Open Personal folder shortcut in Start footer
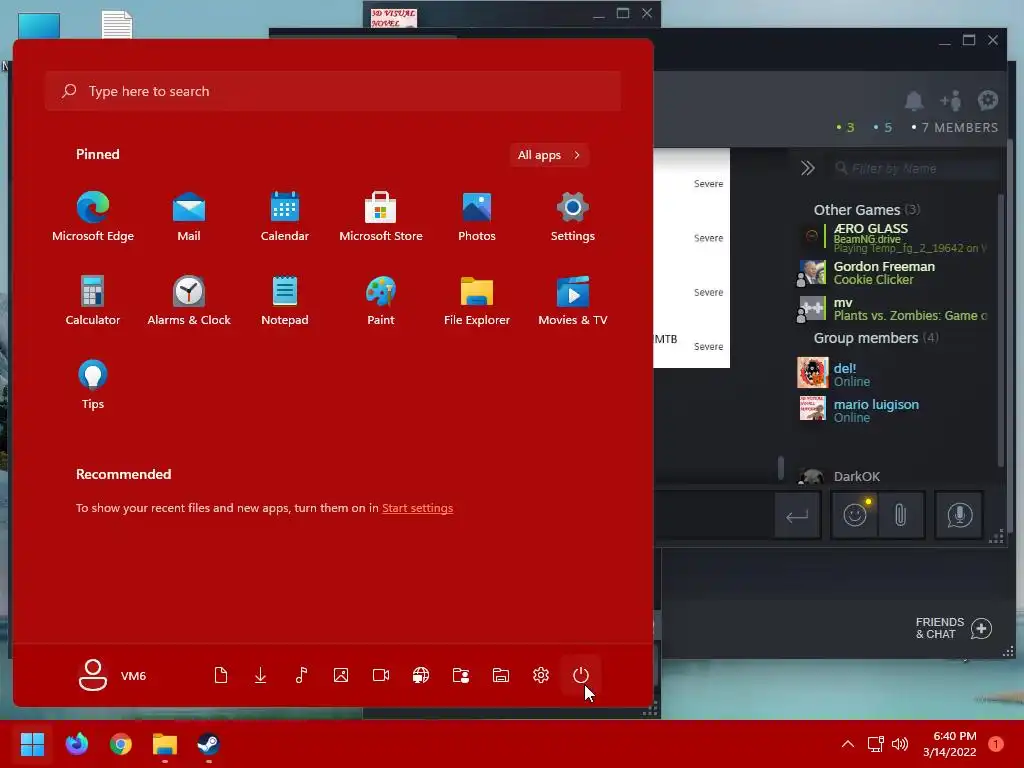 coord(461,675)
